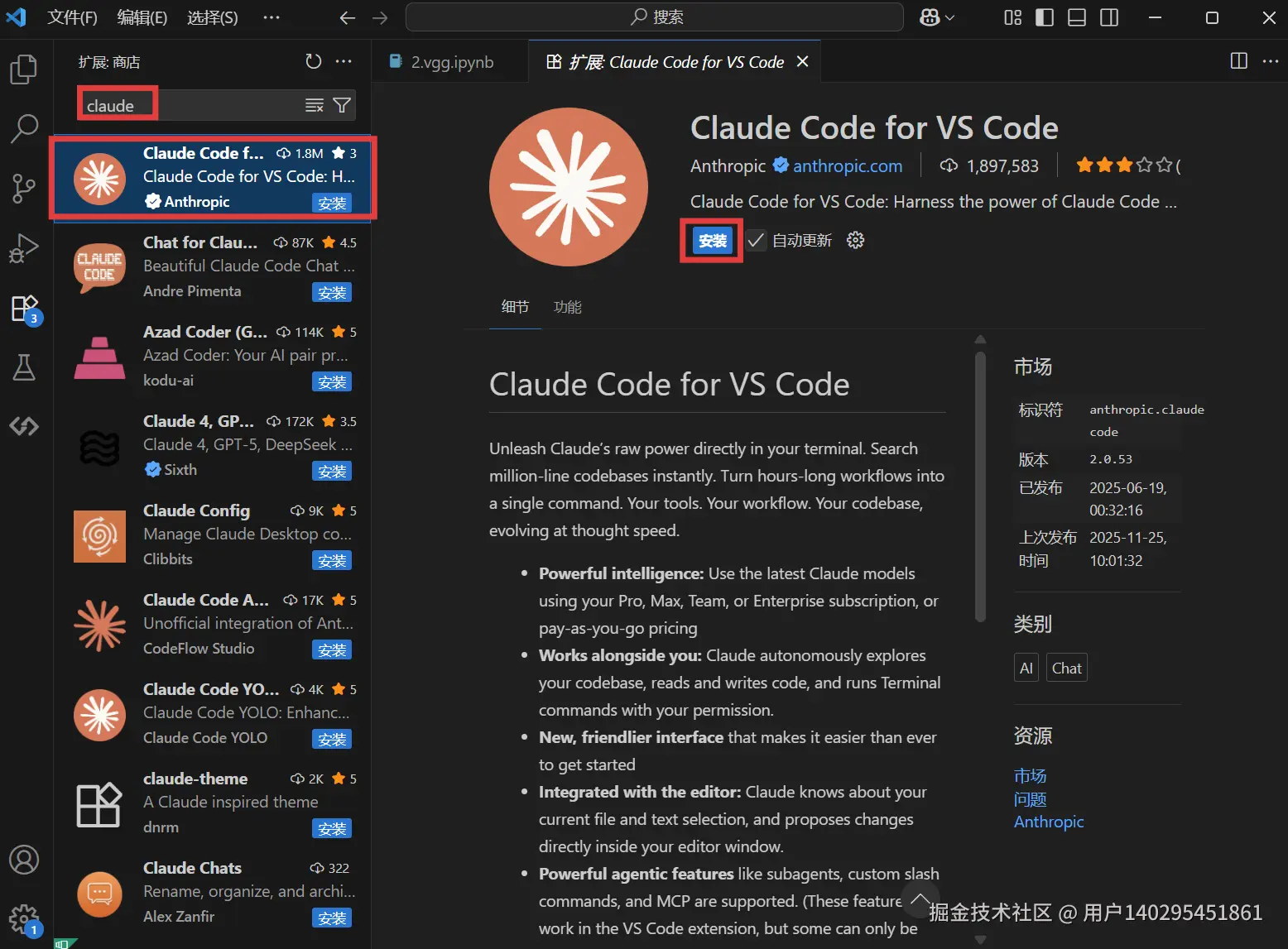This screenshot has width=1288, height=949.
Task: Open the 文件(F) menu
Action: pyautogui.click(x=72, y=17)
